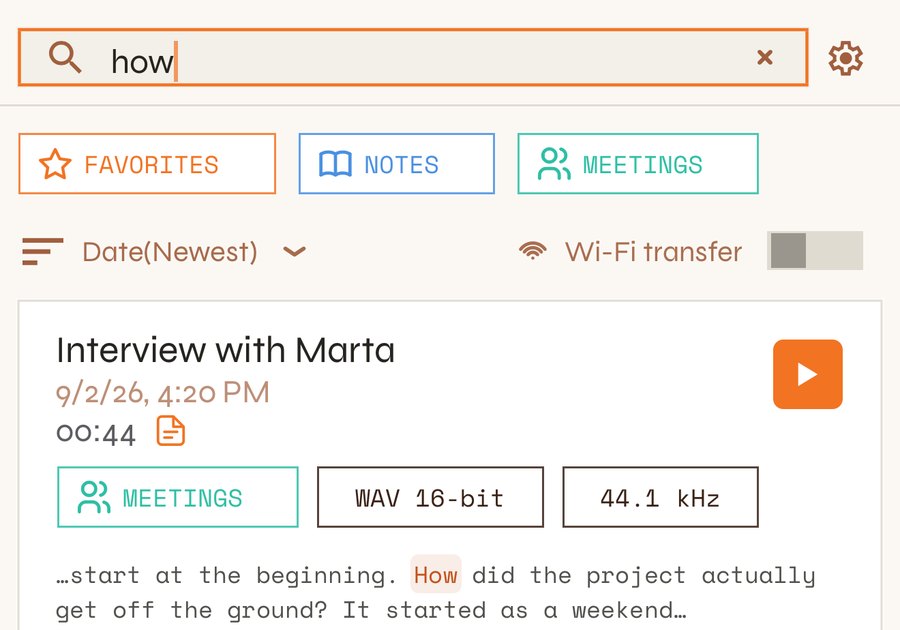Click the 00:44 duration
This screenshot has width=900, height=630.
[x=96, y=434]
